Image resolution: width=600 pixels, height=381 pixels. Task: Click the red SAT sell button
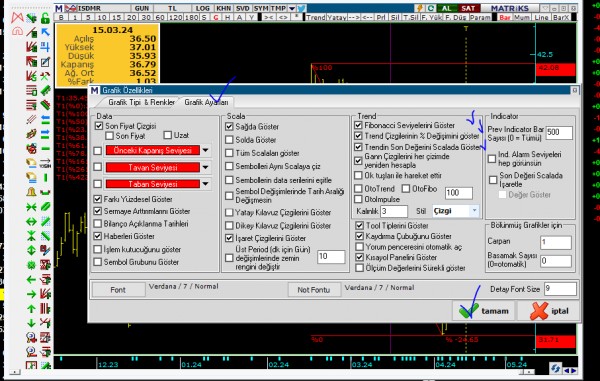coord(468,8)
